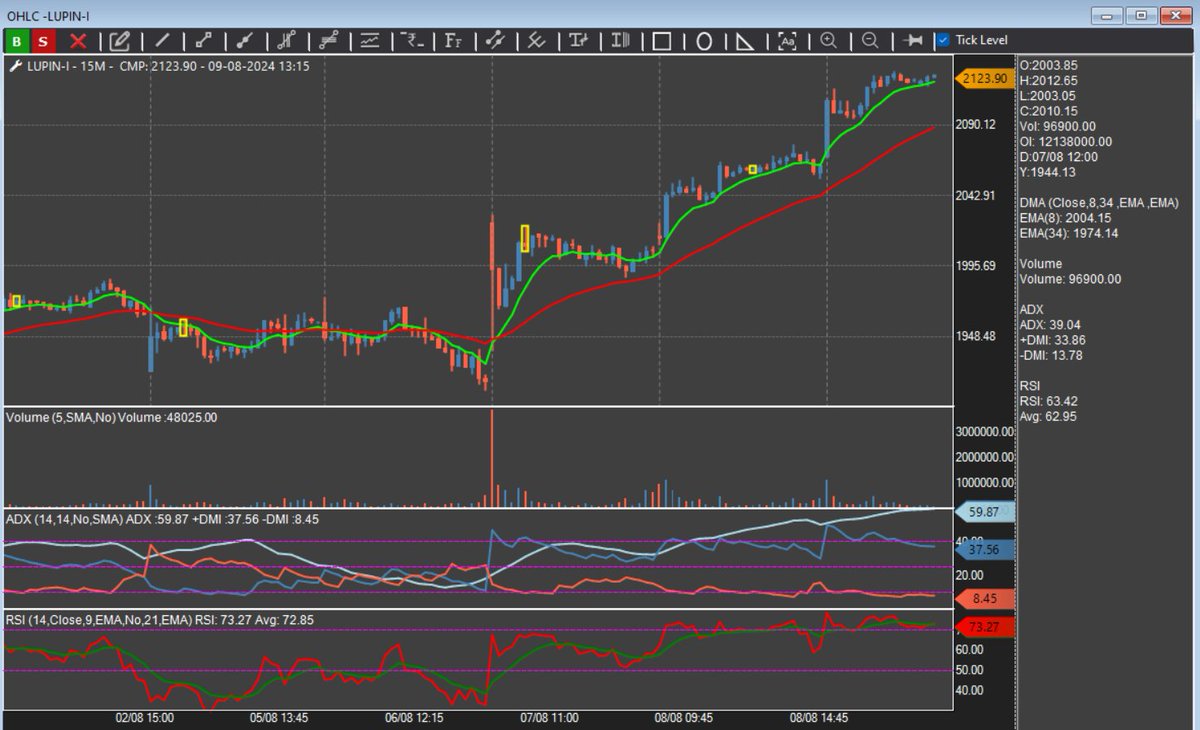Click the RSI 73.27 value label
Screen dimensions: 1200x730
(984, 627)
